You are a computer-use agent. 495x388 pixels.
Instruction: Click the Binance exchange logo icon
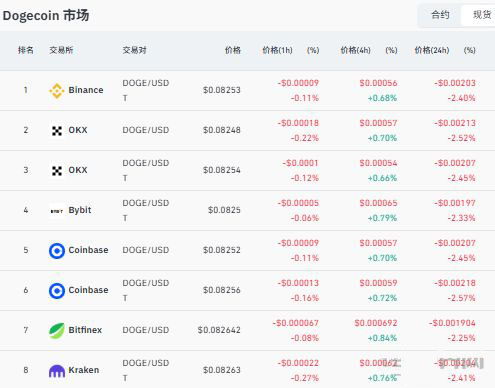pyautogui.click(x=57, y=91)
